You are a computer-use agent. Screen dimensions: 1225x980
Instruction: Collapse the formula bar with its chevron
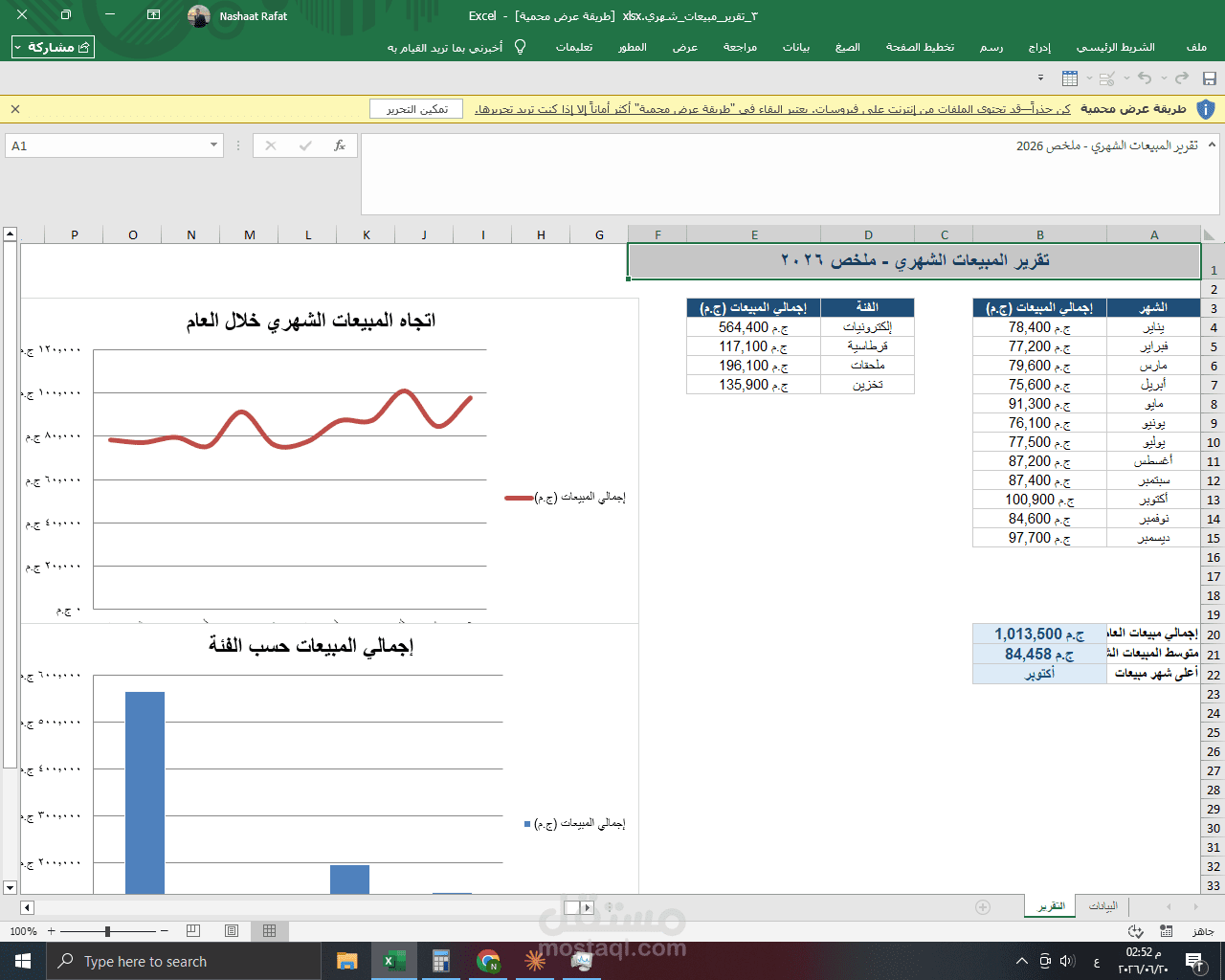1212,145
